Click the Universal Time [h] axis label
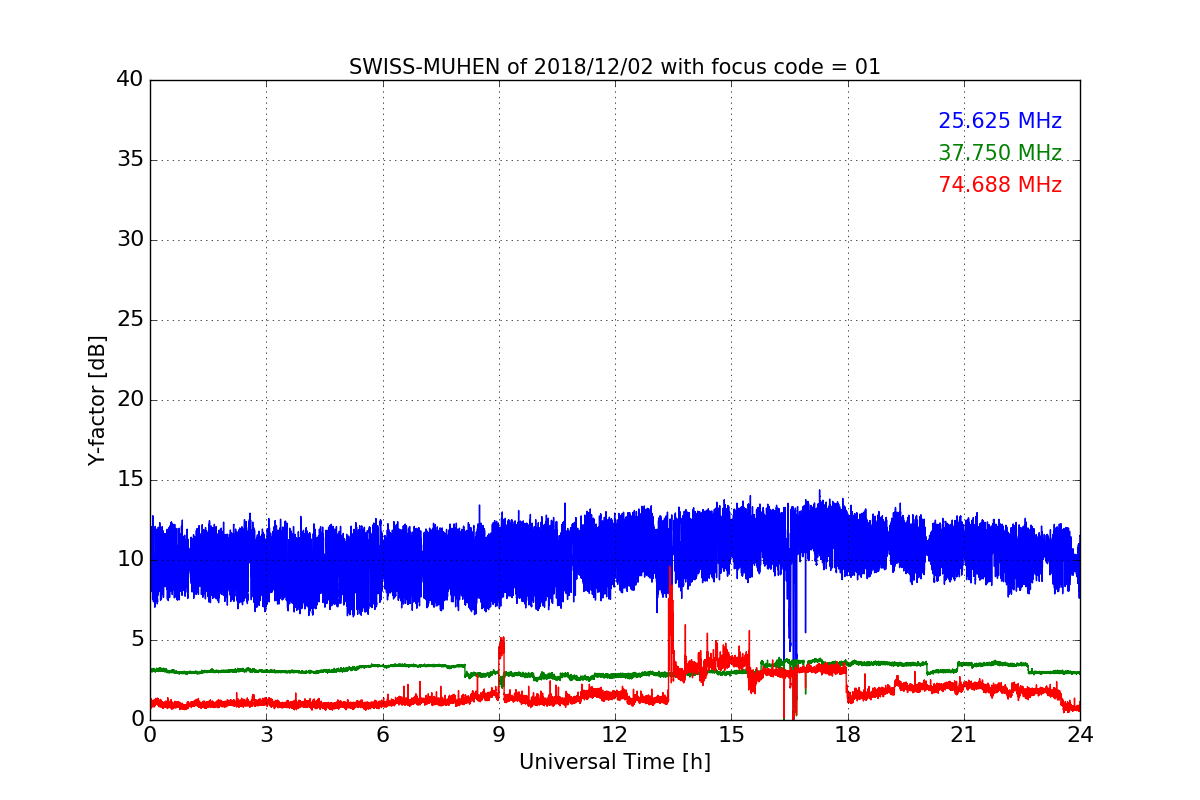The width and height of the screenshot is (1200, 800). [x=615, y=762]
